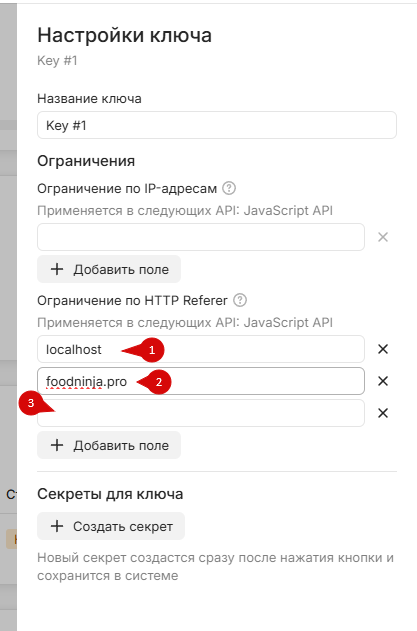This screenshot has width=417, height=631.
Task: Show the HTTP Referer restriction help icon
Action: click(x=240, y=300)
